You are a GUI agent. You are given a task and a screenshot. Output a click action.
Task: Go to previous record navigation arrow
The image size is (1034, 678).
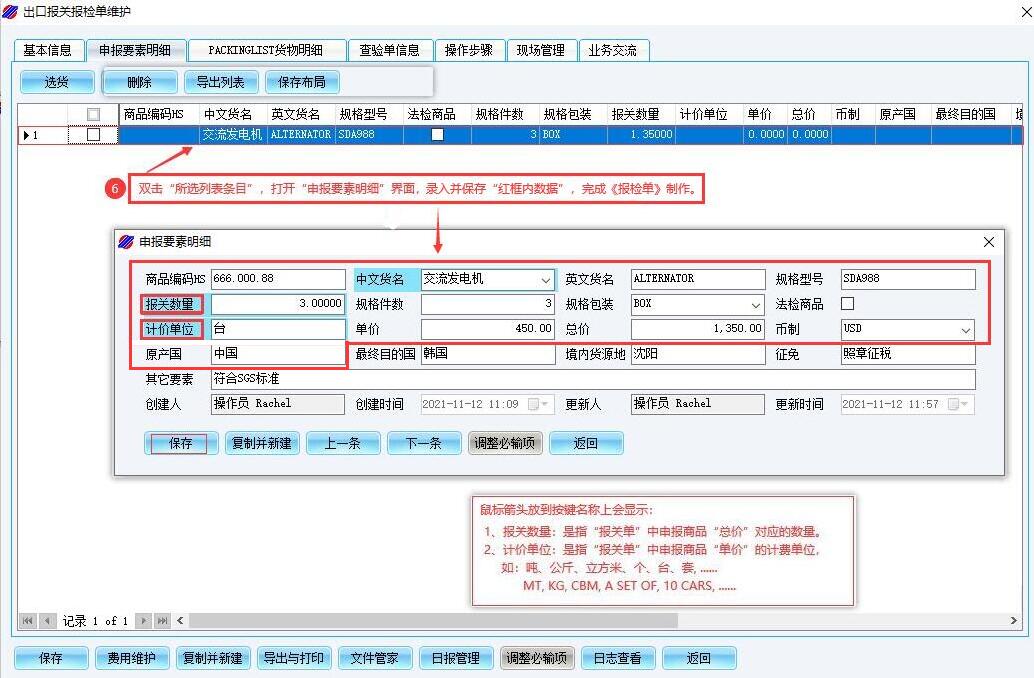[47, 621]
